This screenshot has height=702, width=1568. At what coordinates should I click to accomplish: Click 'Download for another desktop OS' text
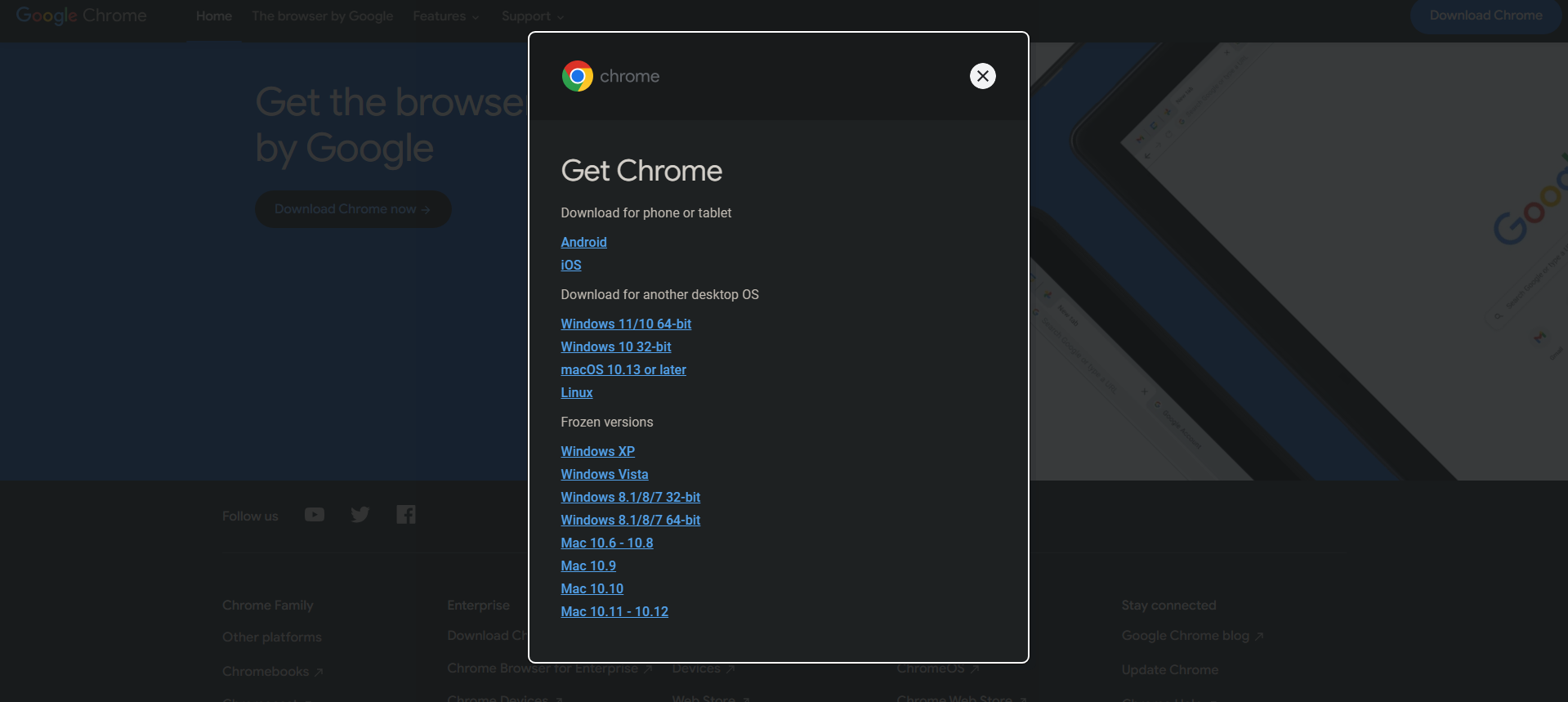[660, 294]
